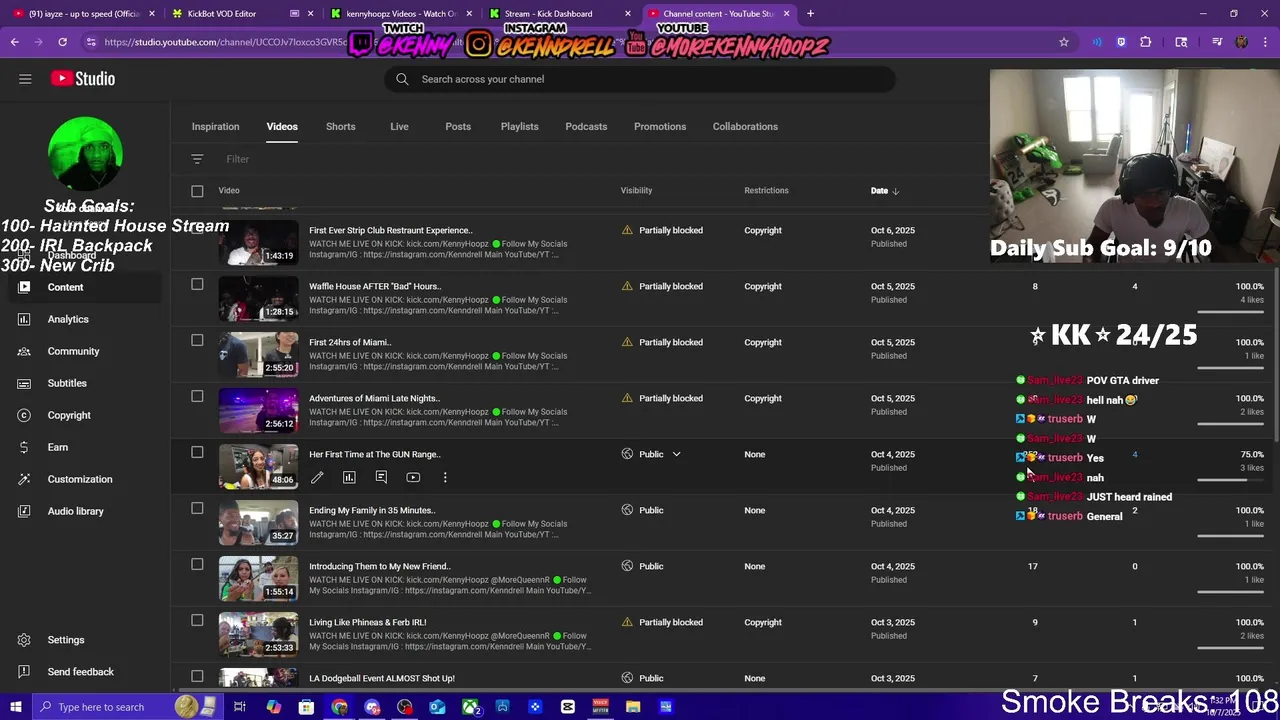The height and width of the screenshot is (720, 1280).
Task: Open Audio library in the left sidebar
Action: click(75, 511)
